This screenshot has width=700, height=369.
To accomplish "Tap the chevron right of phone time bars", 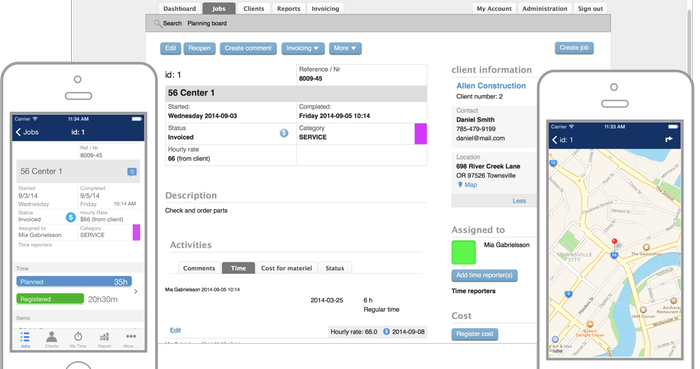I will [136, 291].
